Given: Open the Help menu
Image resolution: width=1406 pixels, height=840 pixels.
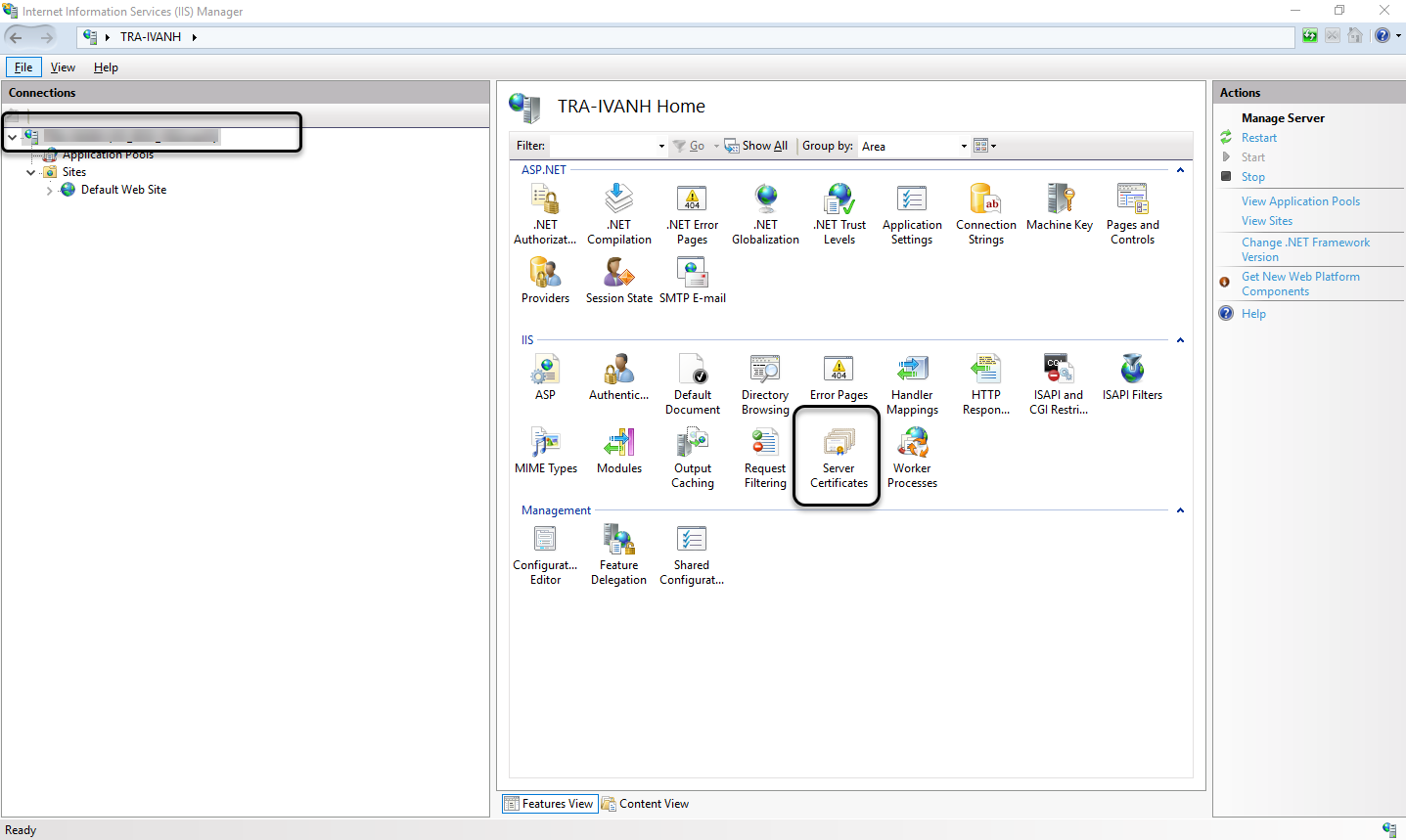Looking at the screenshot, I should pyautogui.click(x=106, y=67).
